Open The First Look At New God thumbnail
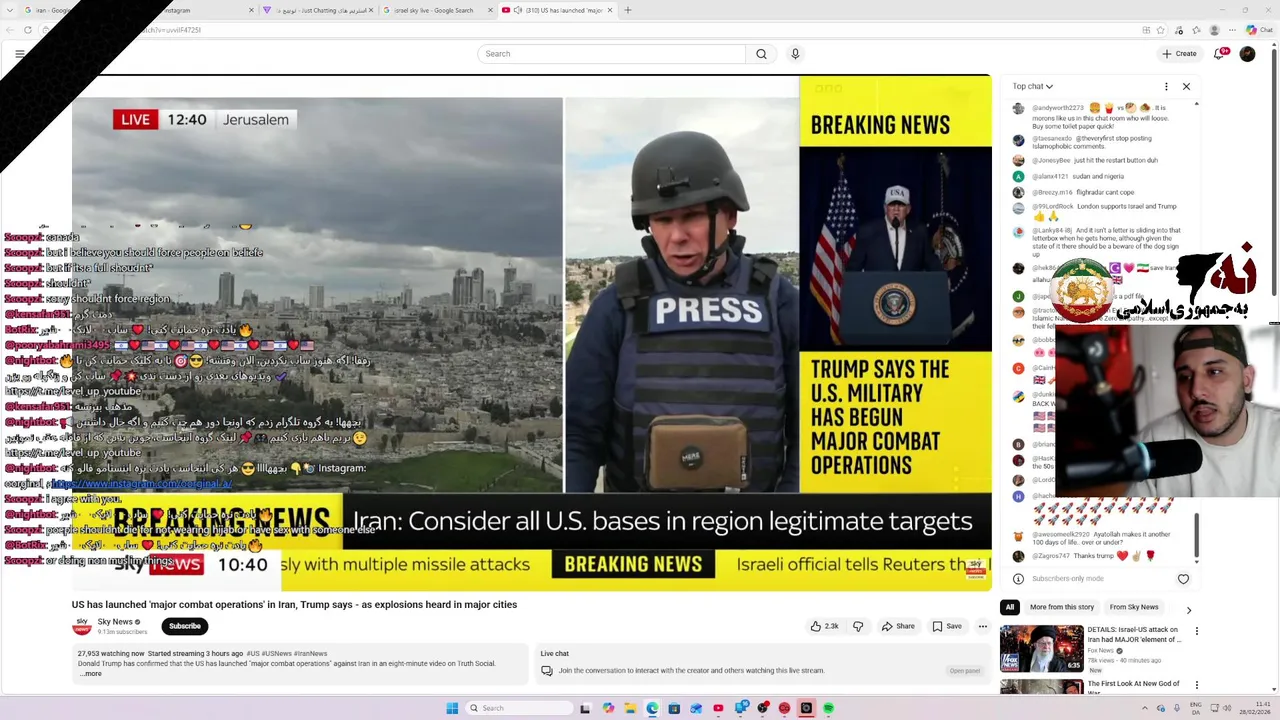Viewport: 1280px width, 720px height. [1041, 688]
